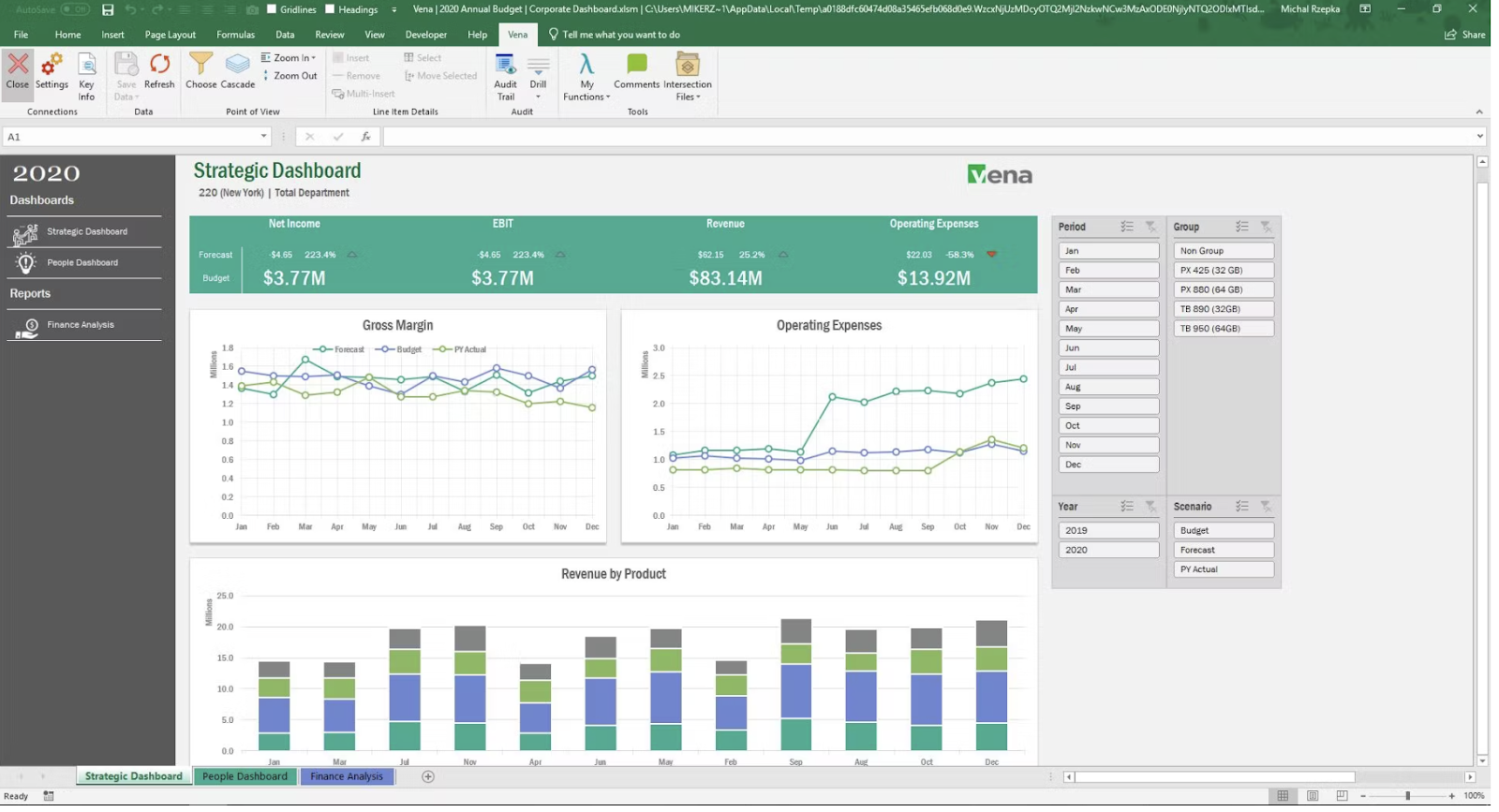
Task: Select PX 880 (64 GB) group
Action: (x=1224, y=289)
